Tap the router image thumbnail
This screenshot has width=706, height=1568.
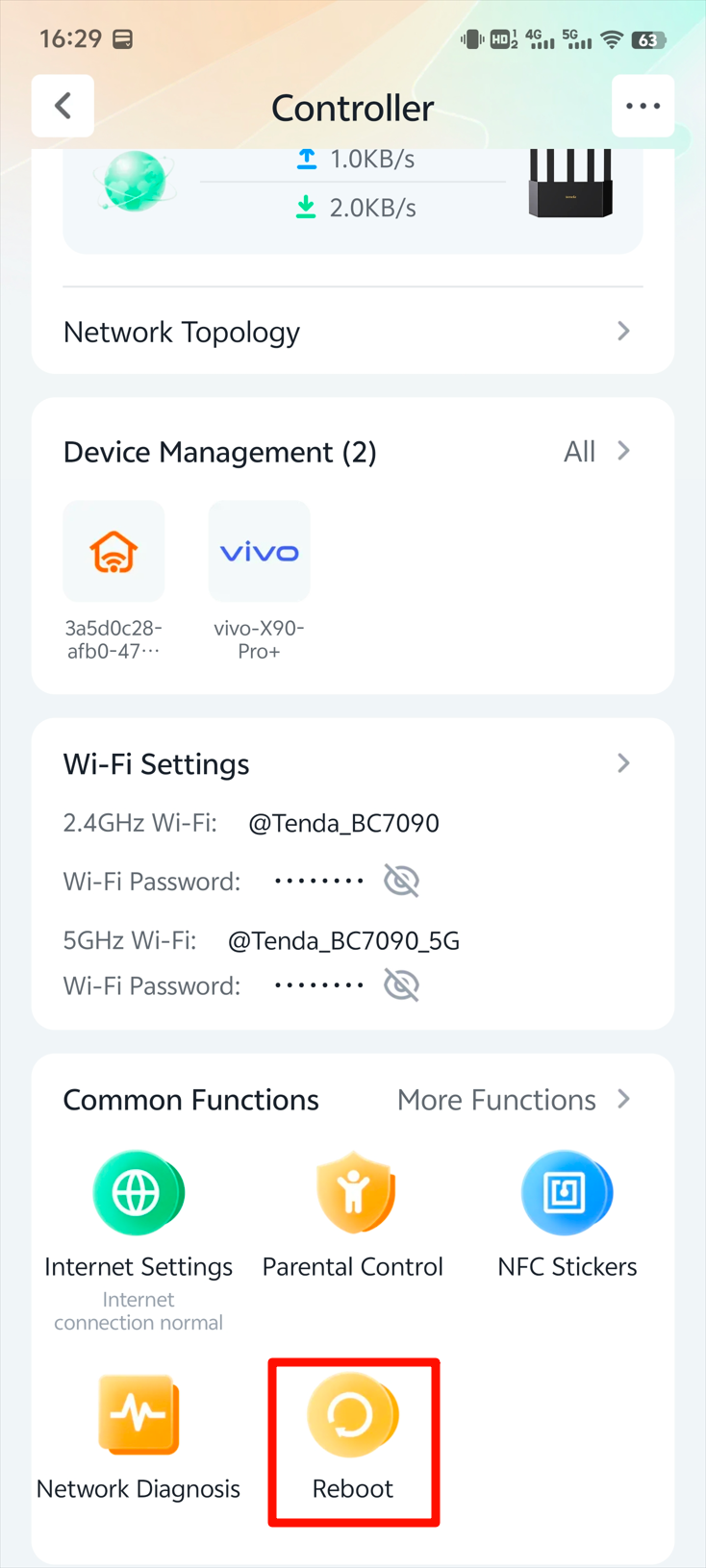[x=569, y=183]
